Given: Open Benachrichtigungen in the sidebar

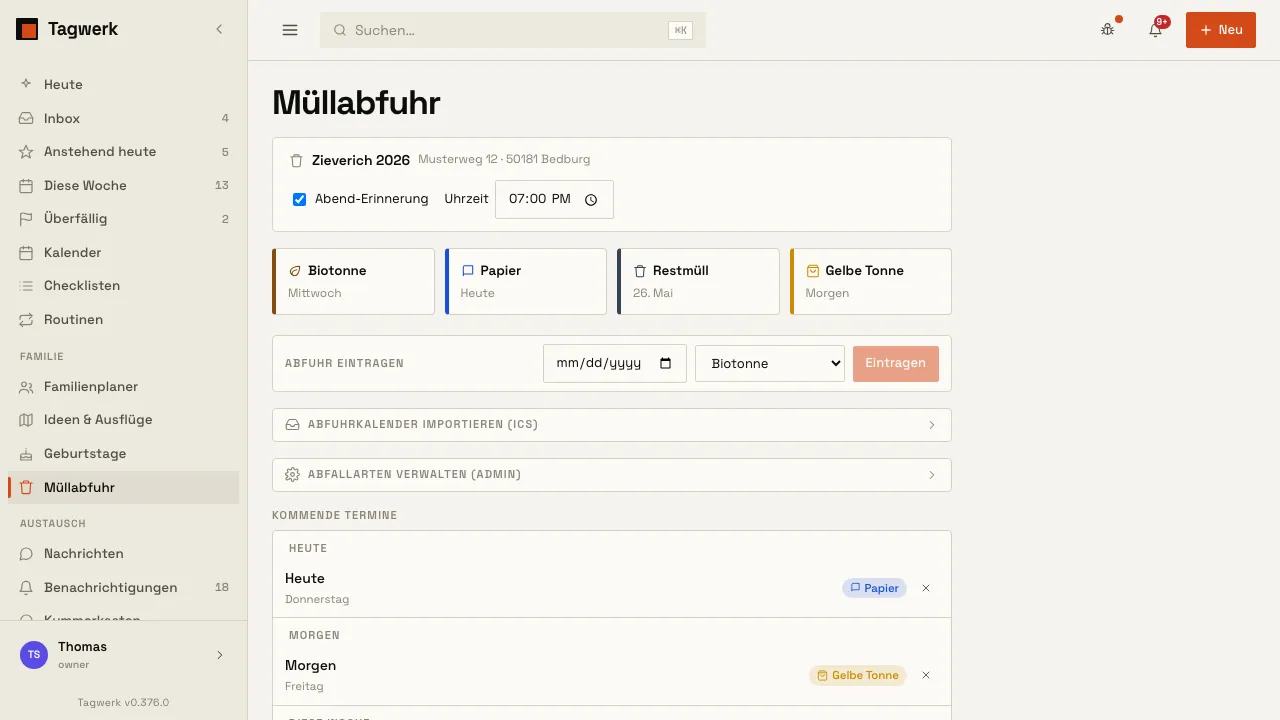Looking at the screenshot, I should tap(124, 587).
